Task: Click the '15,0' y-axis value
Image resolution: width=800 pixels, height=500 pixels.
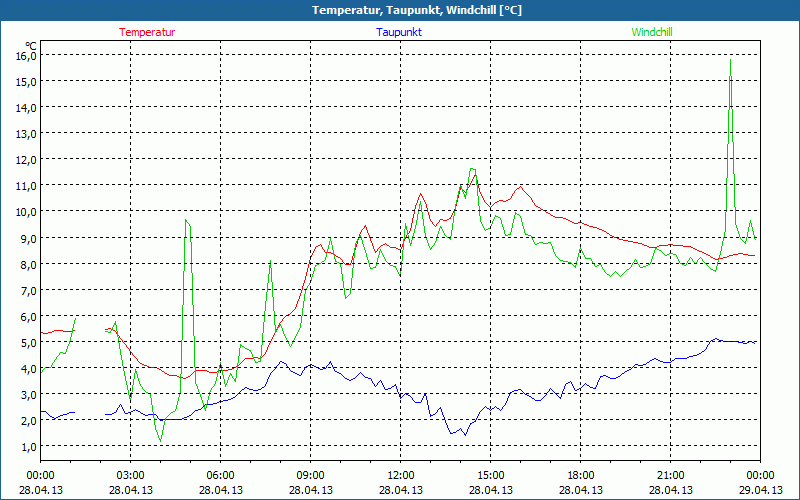Action: 26,81
